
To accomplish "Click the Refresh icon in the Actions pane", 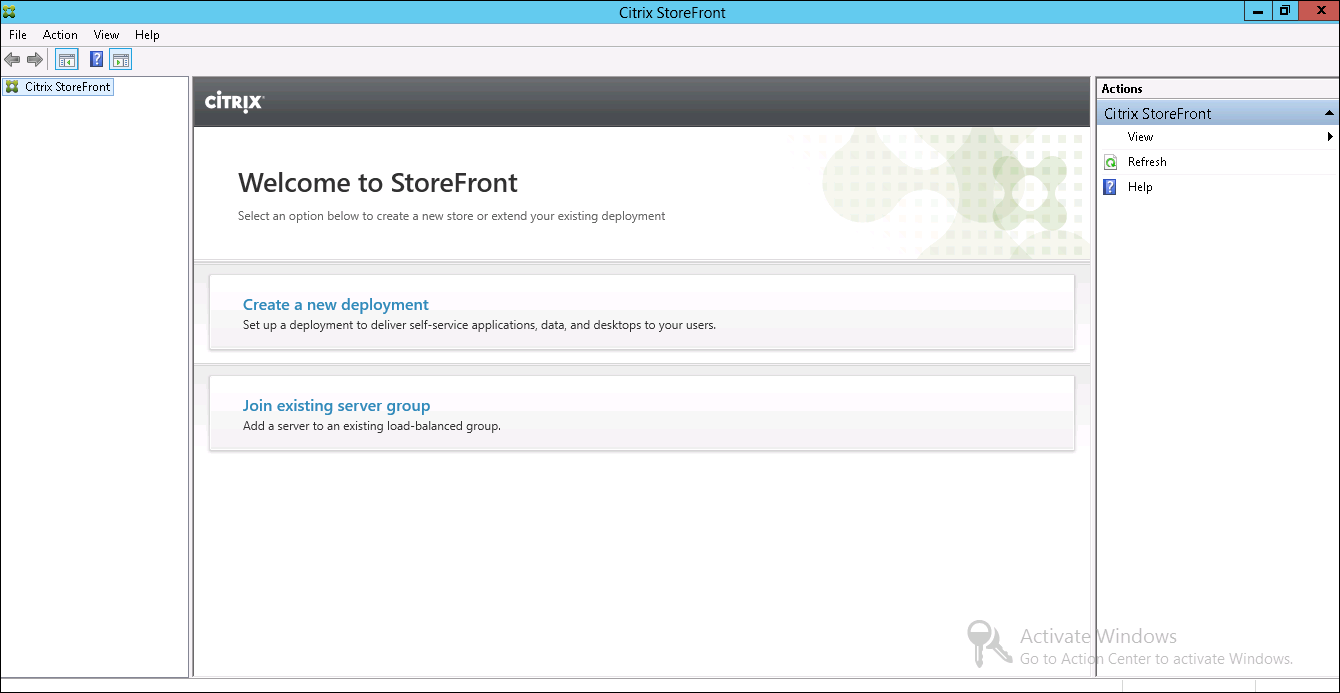I will tap(1112, 161).
